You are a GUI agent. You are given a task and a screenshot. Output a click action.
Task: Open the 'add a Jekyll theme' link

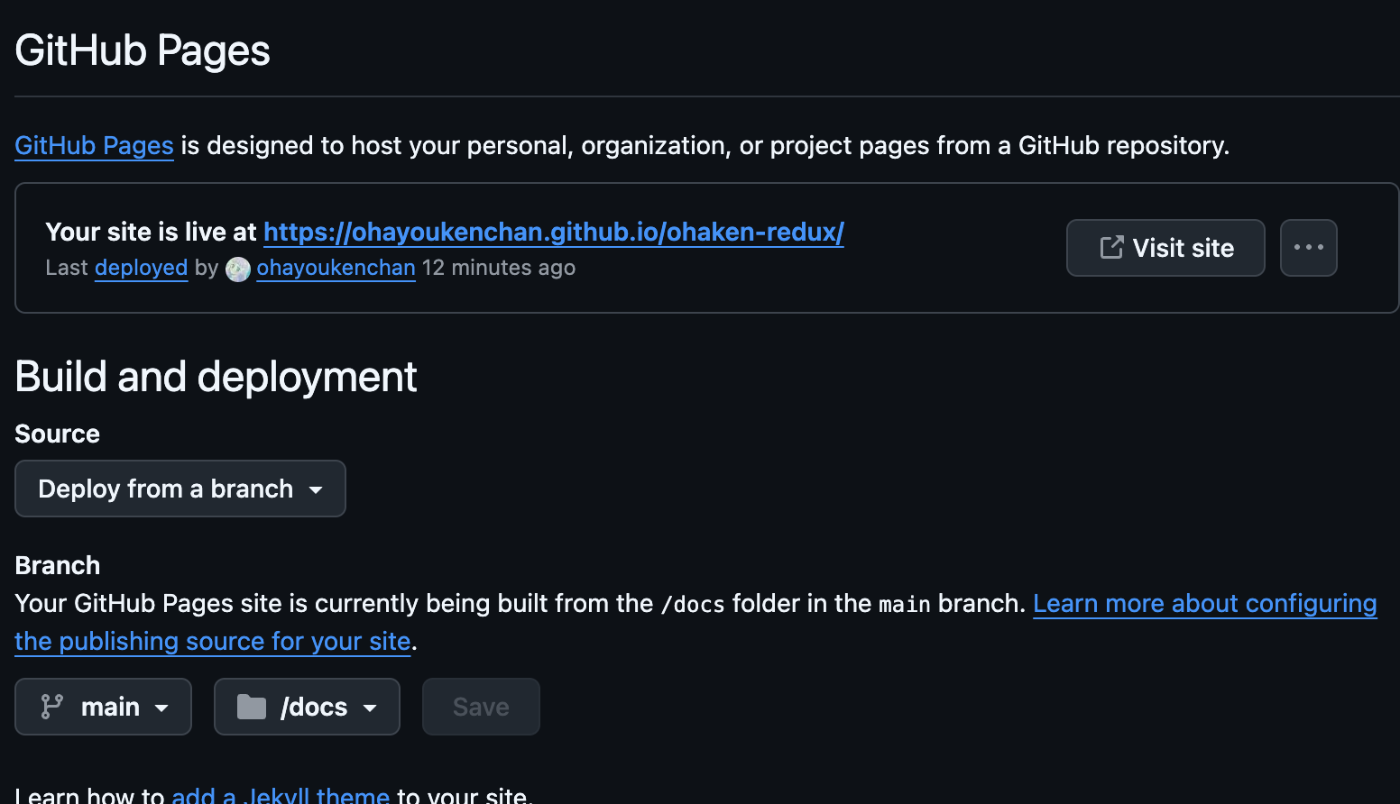pyautogui.click(x=280, y=796)
